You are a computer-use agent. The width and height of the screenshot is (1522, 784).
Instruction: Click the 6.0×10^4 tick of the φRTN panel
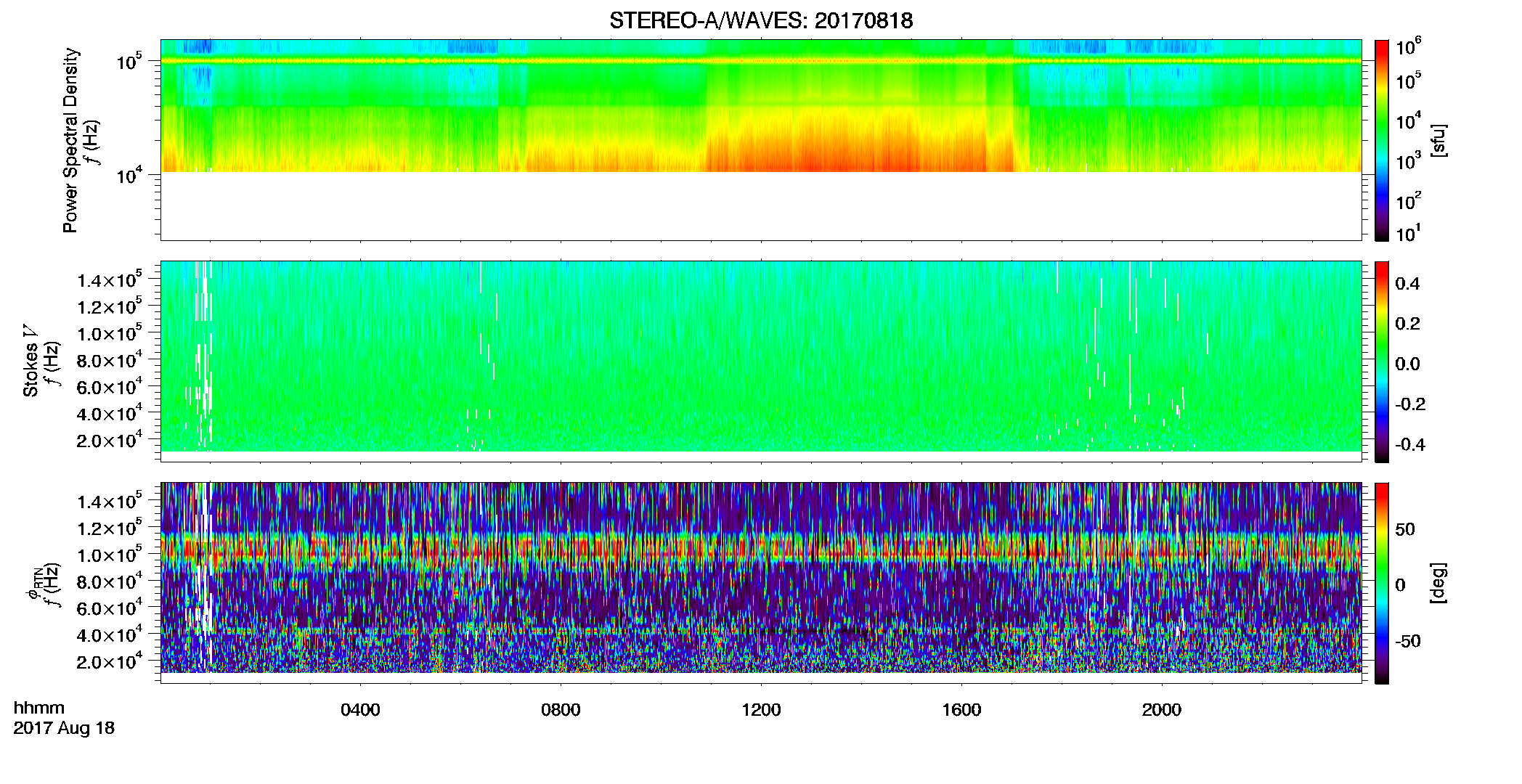click(x=110, y=608)
